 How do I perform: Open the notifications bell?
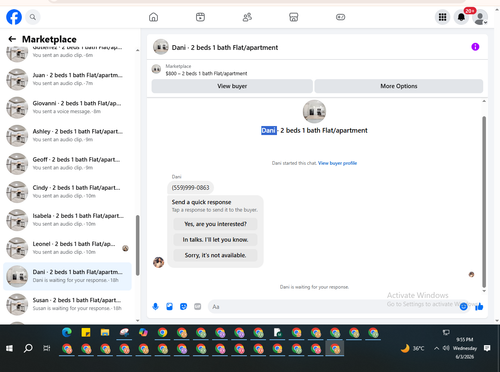point(461,17)
